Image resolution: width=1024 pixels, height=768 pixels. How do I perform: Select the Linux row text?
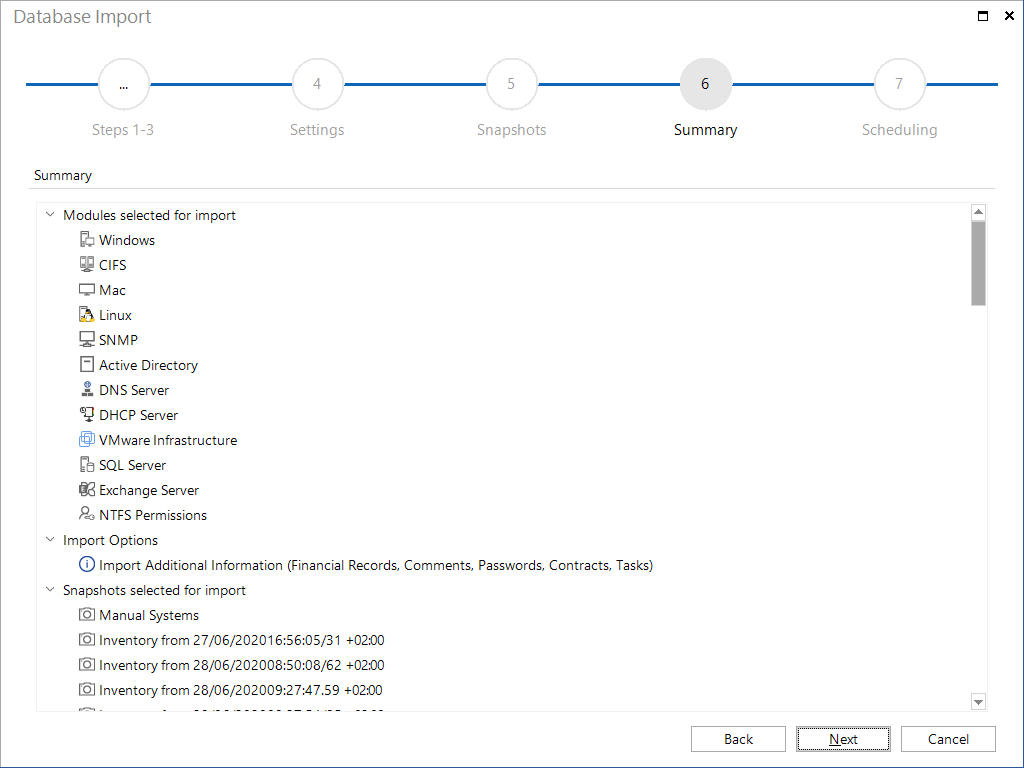coord(116,315)
